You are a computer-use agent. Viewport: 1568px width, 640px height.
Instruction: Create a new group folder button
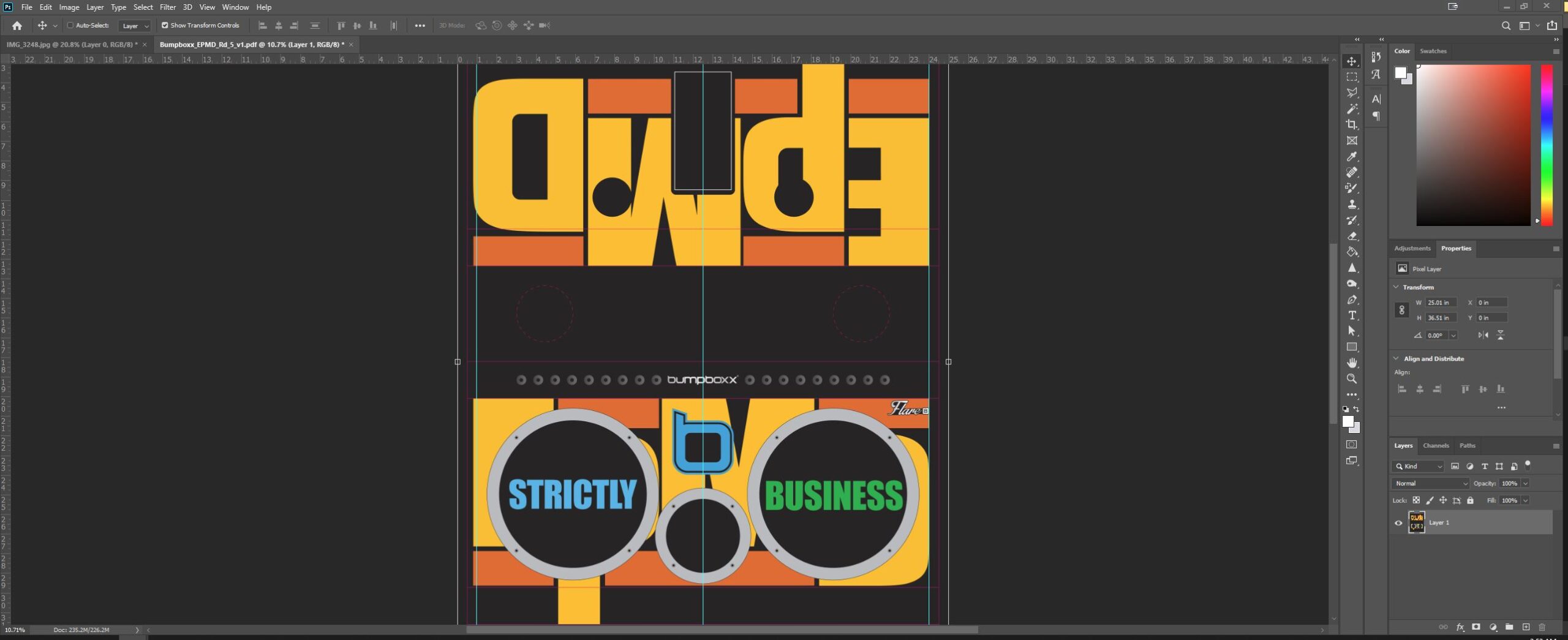pos(1509,627)
